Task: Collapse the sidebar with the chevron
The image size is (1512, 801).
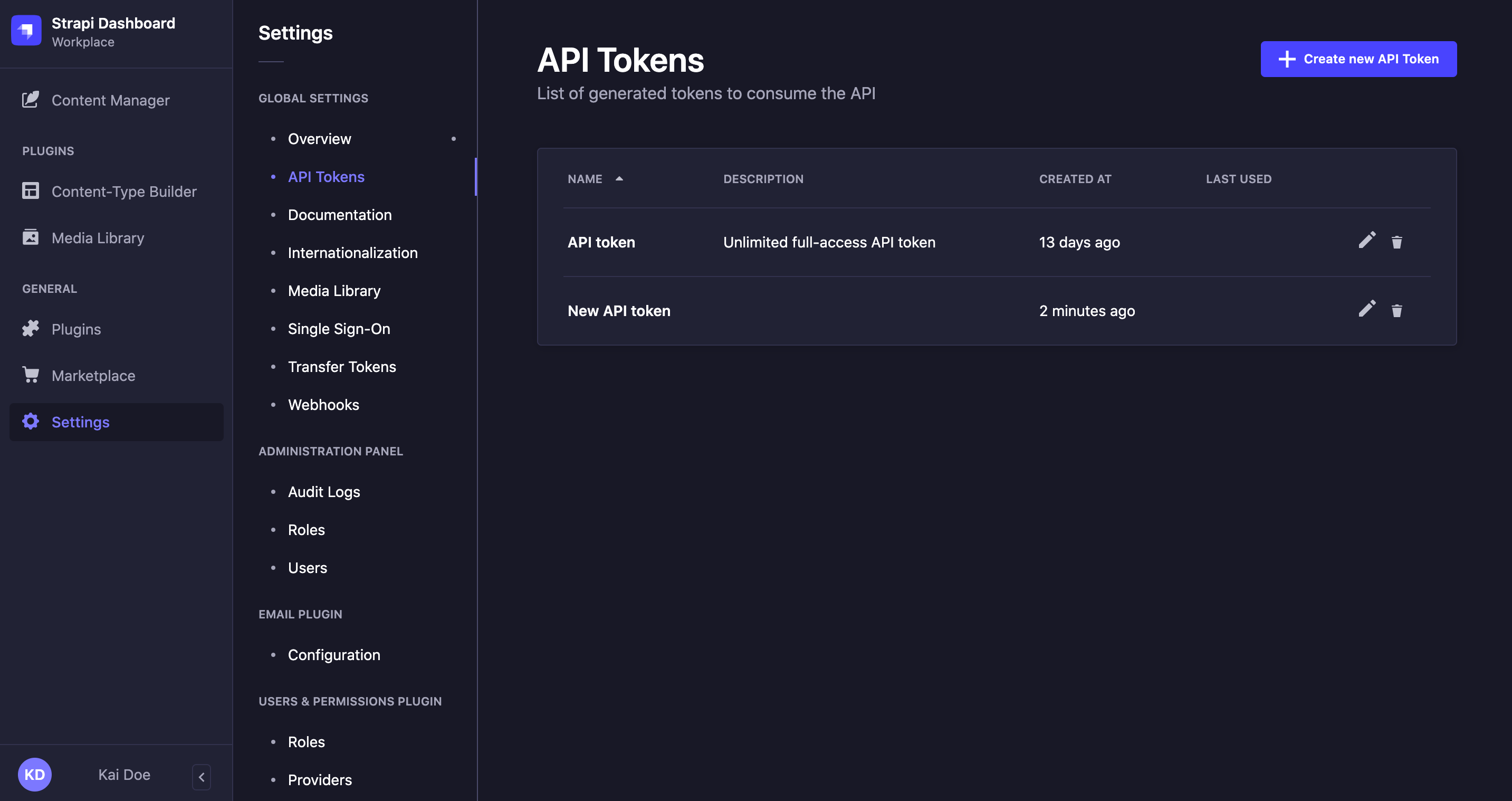Action: coord(201,776)
